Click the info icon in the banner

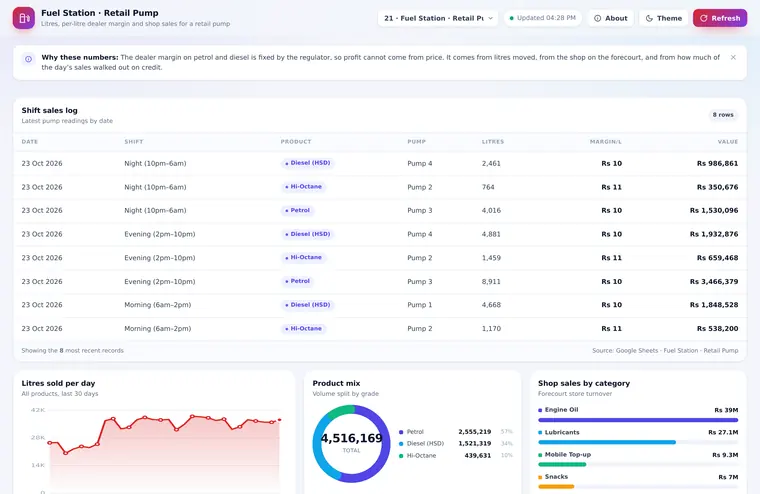click(x=29, y=59)
